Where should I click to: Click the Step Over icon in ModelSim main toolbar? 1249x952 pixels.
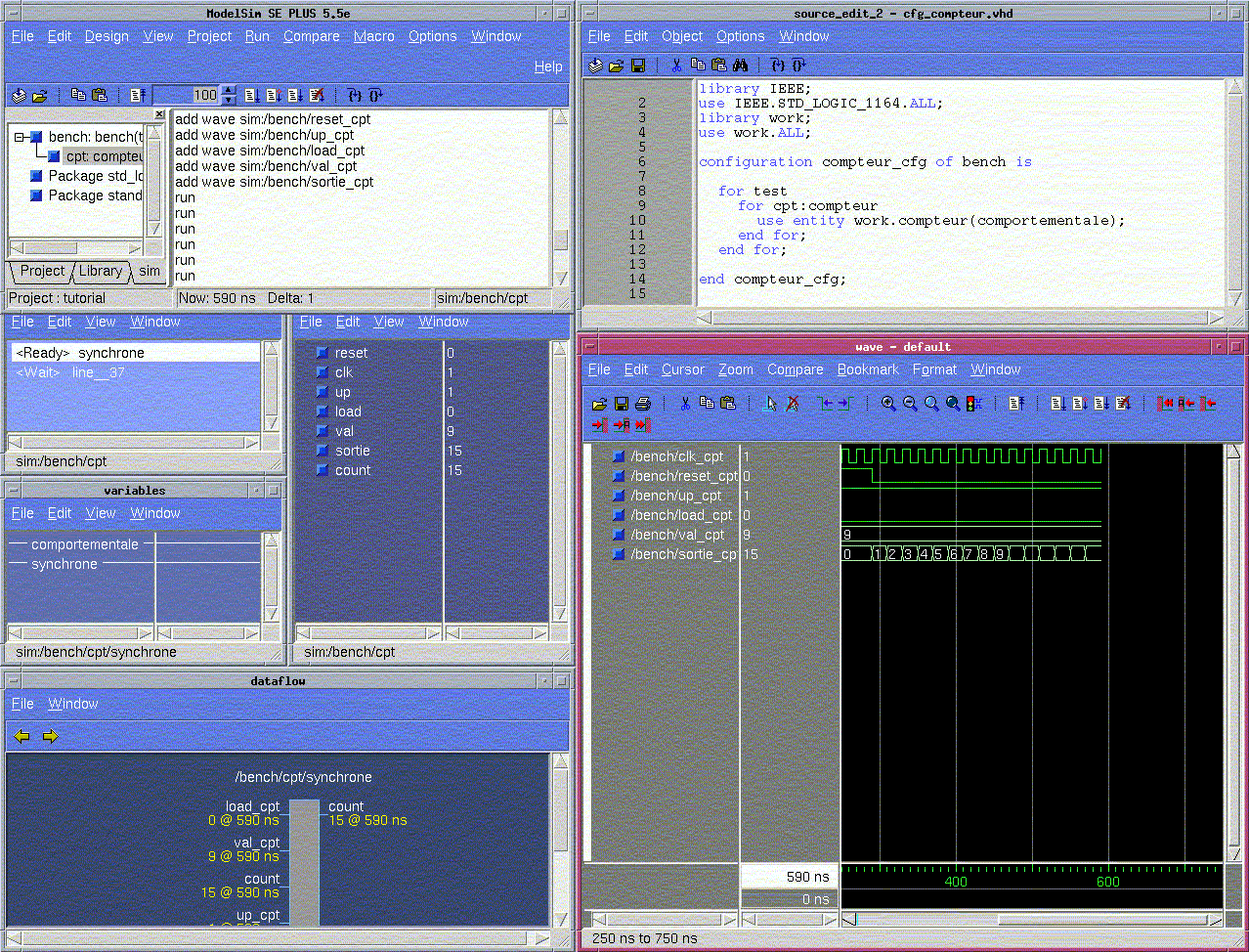coord(375,95)
